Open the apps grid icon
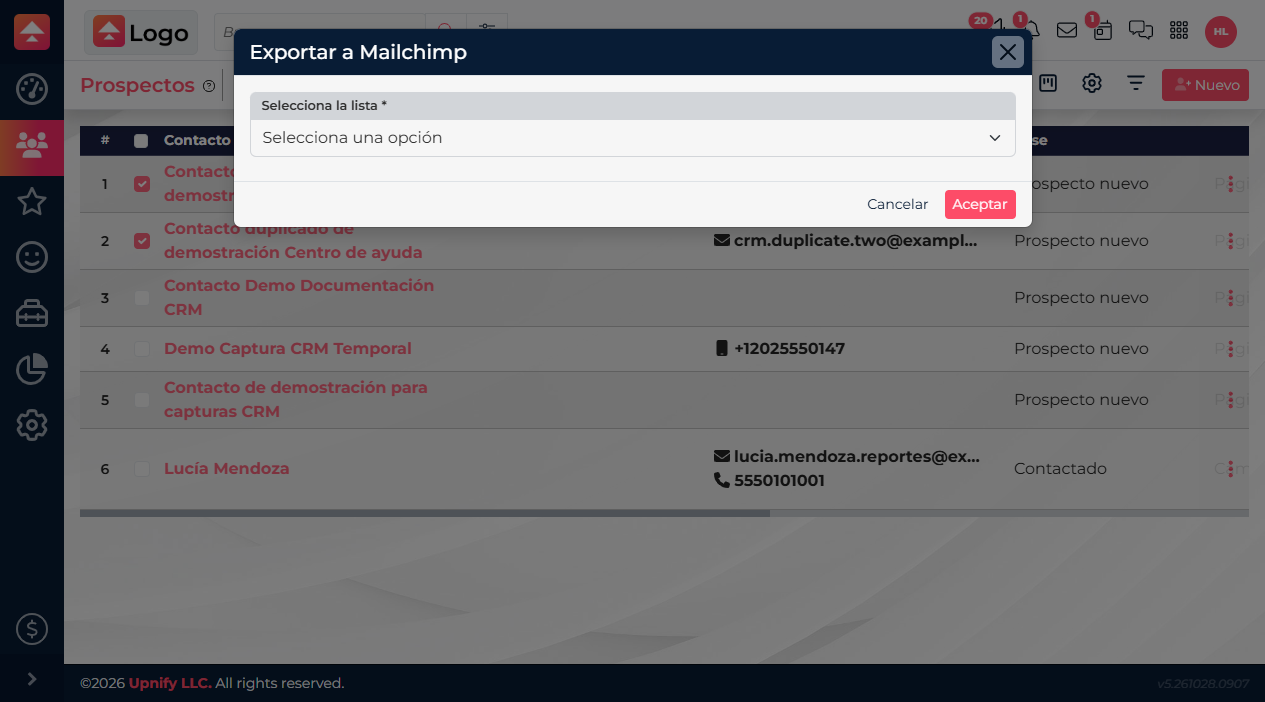Screen dimensions: 1265x702 [1179, 30]
